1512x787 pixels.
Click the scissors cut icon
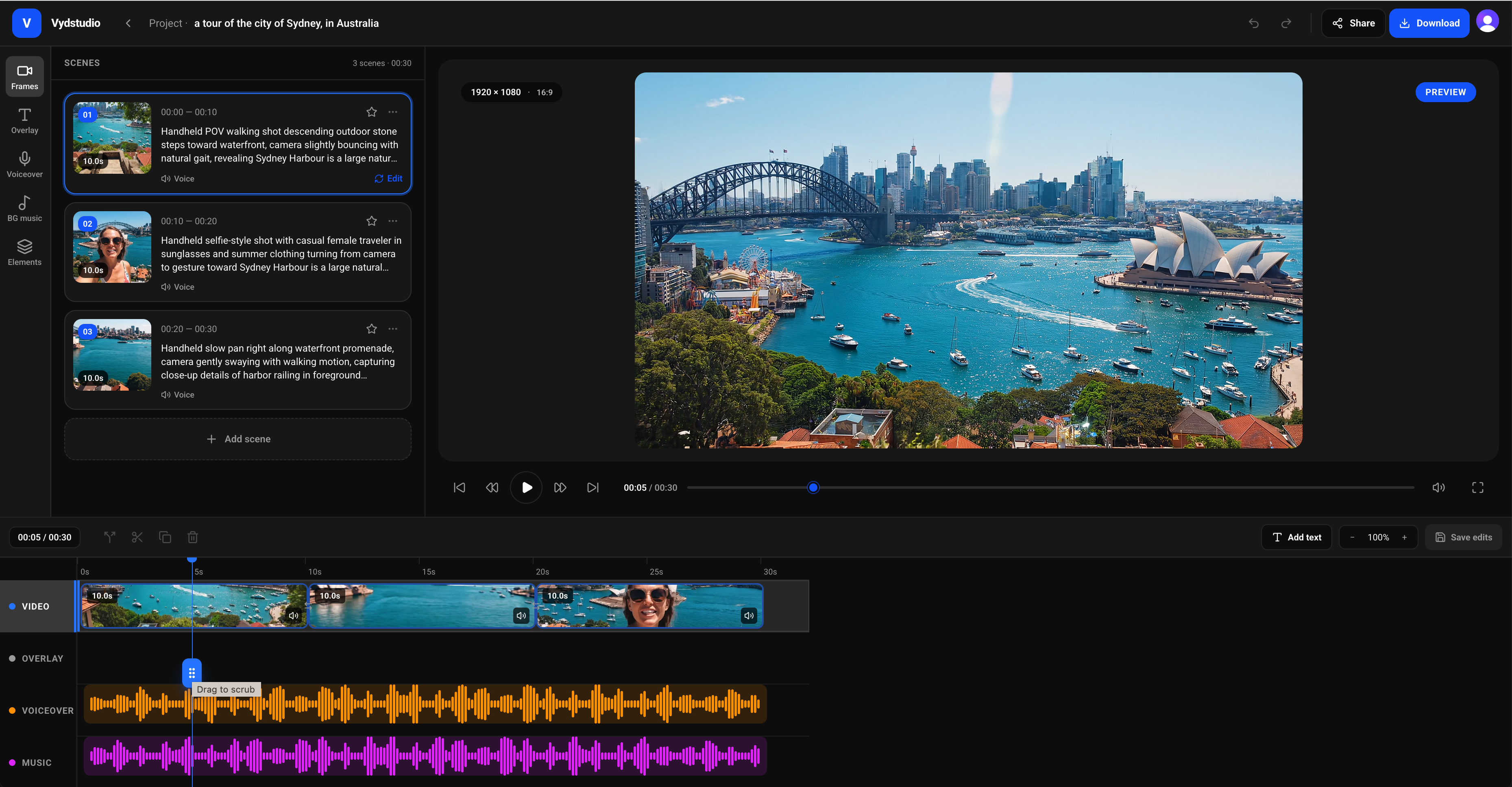pyautogui.click(x=137, y=537)
